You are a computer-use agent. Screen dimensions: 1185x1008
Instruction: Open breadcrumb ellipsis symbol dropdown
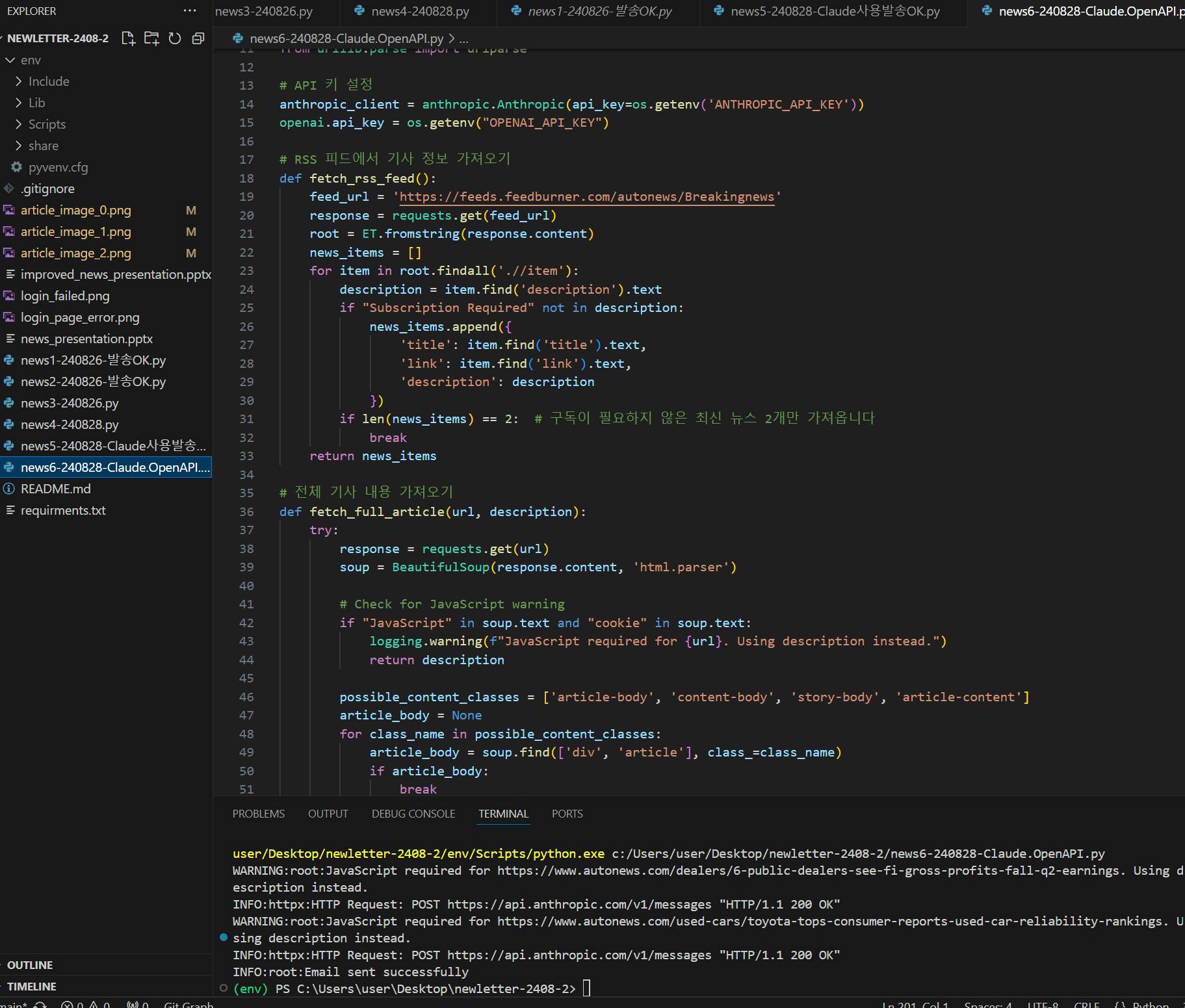pyautogui.click(x=464, y=38)
